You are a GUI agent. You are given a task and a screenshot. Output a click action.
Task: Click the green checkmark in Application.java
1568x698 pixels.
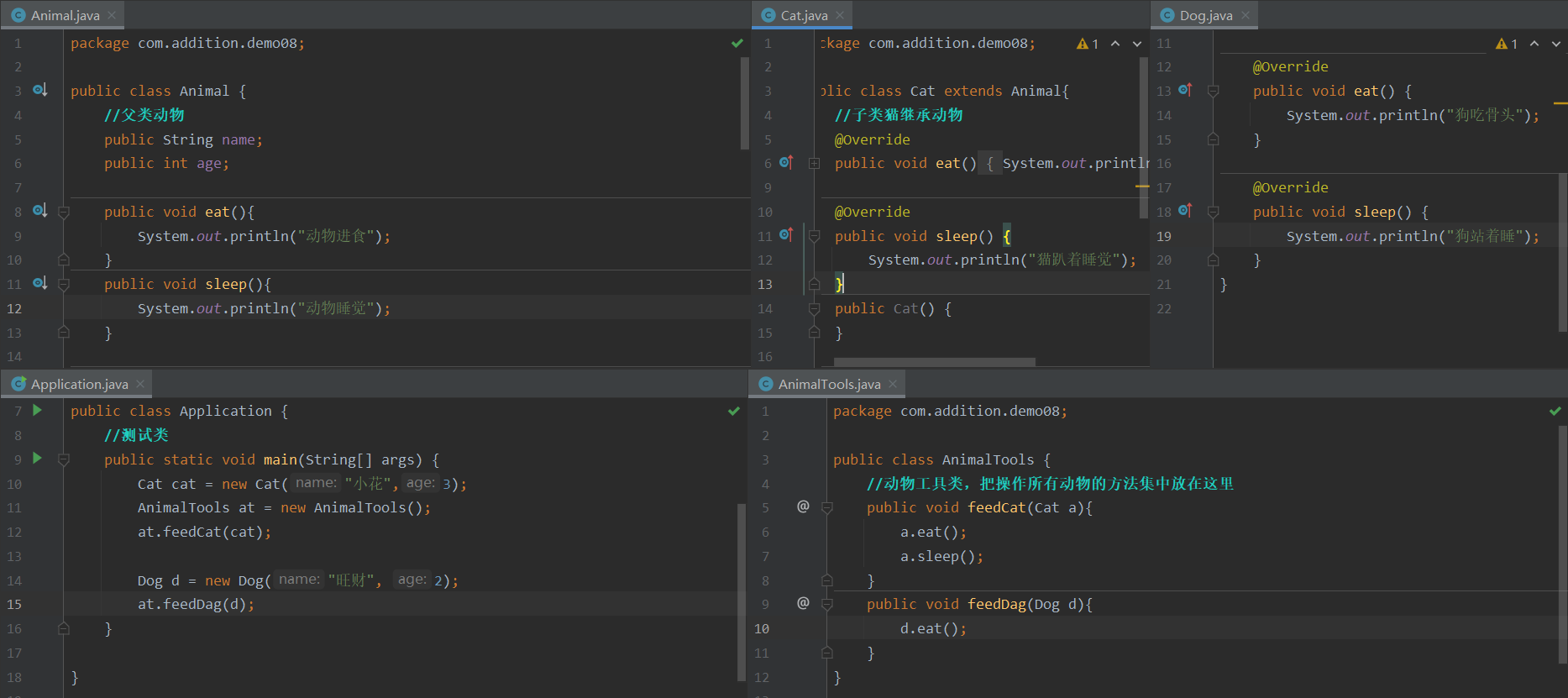[x=734, y=411]
